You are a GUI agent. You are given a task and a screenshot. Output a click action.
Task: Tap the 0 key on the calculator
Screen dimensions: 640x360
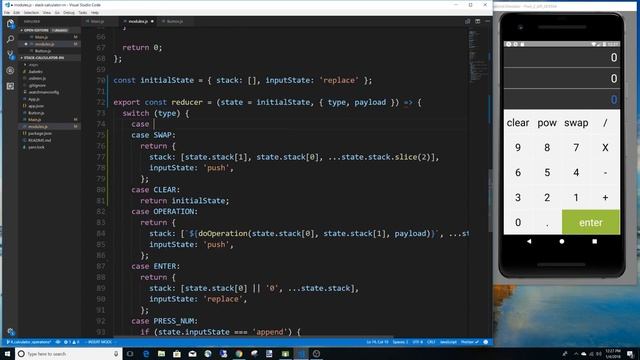point(518,222)
